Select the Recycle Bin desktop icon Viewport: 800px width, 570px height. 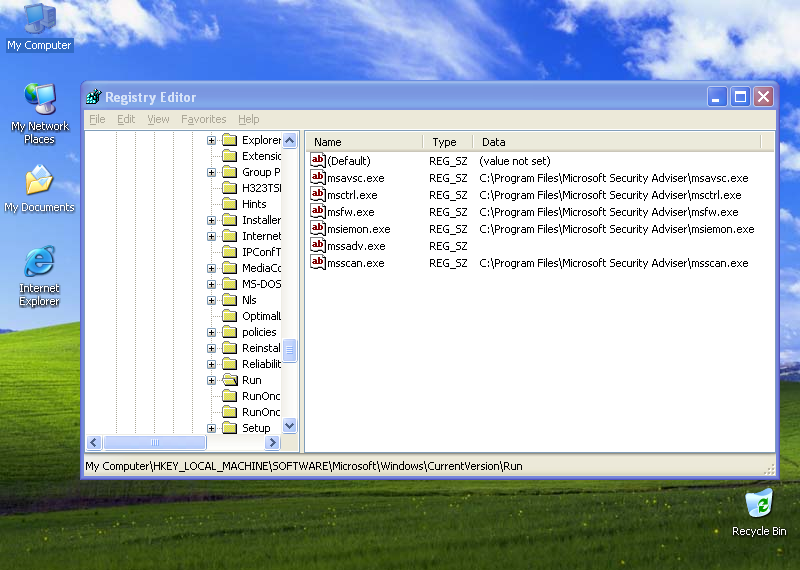click(759, 512)
